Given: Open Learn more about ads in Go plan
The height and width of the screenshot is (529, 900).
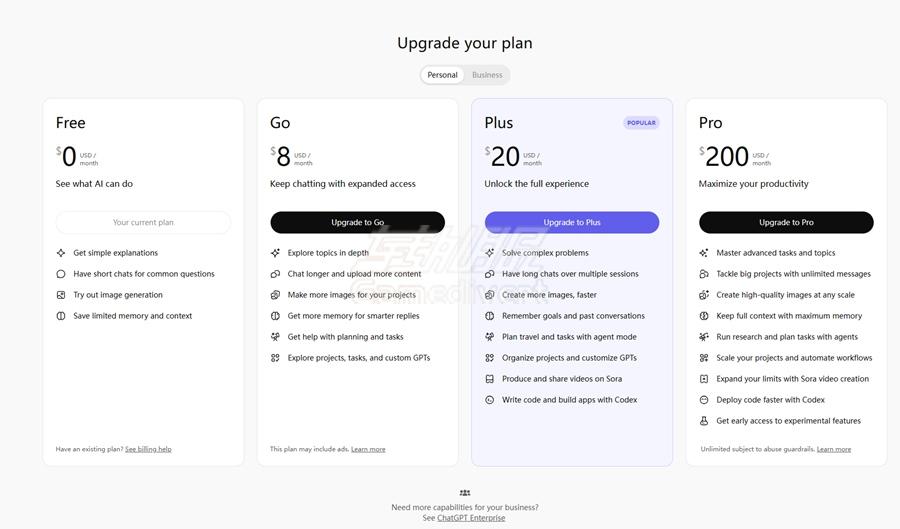Looking at the screenshot, I should 368,449.
